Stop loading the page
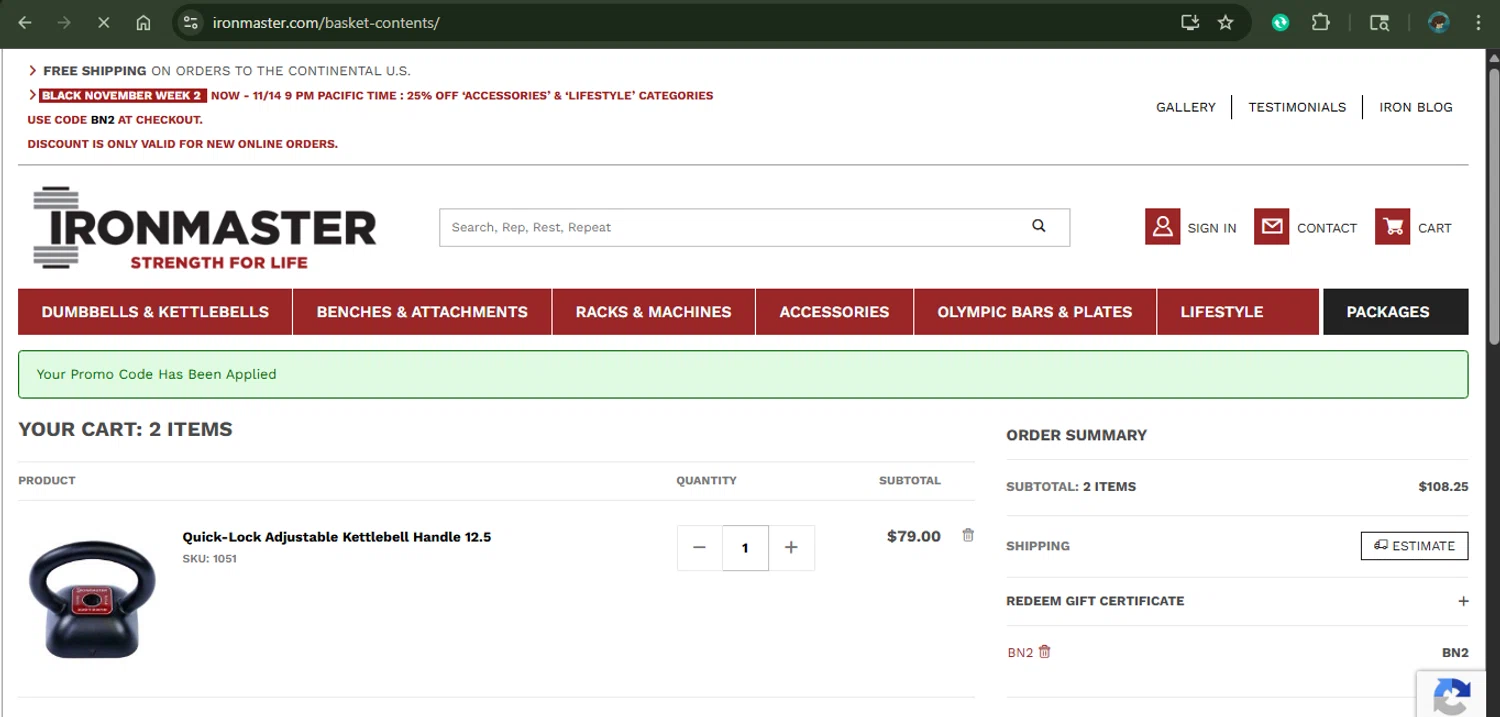 (103, 22)
